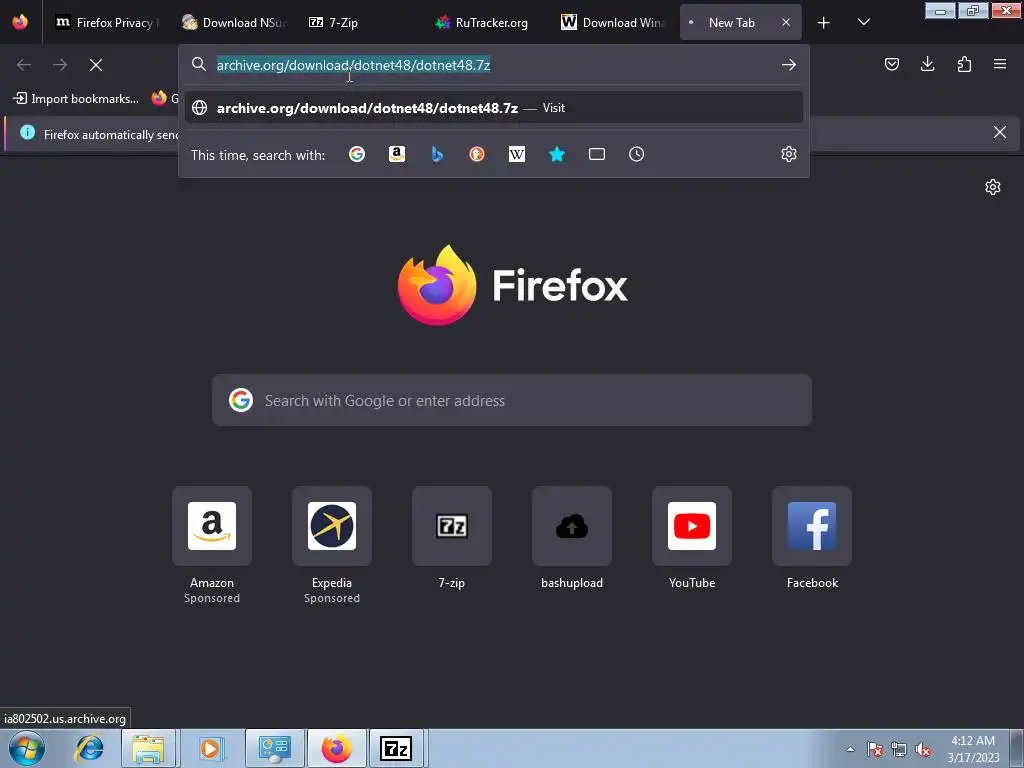Close the New Tab tab
Viewport: 1024px width, 768px height.
pyautogui.click(x=786, y=22)
